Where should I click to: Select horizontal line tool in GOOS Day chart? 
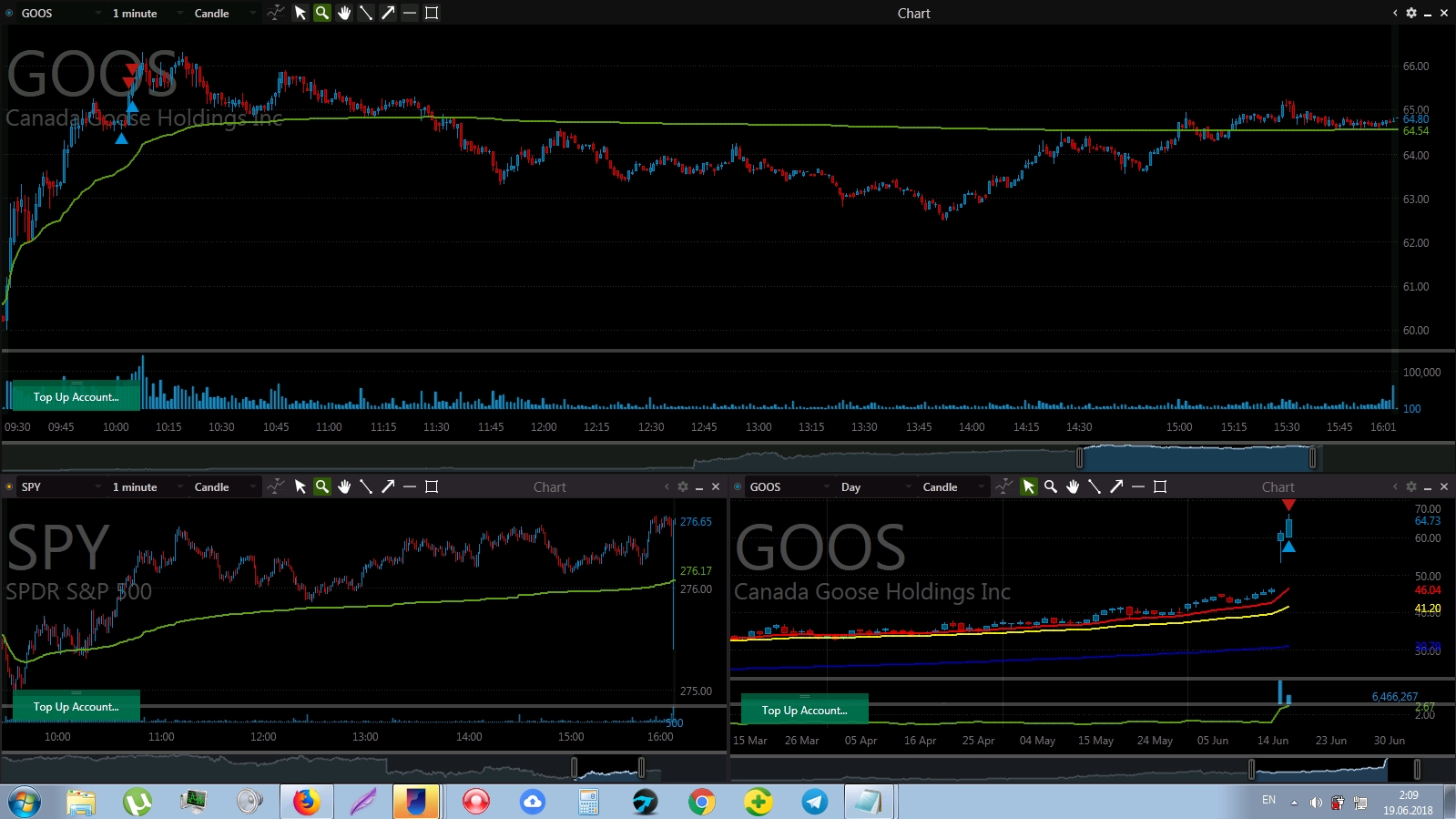[1138, 486]
